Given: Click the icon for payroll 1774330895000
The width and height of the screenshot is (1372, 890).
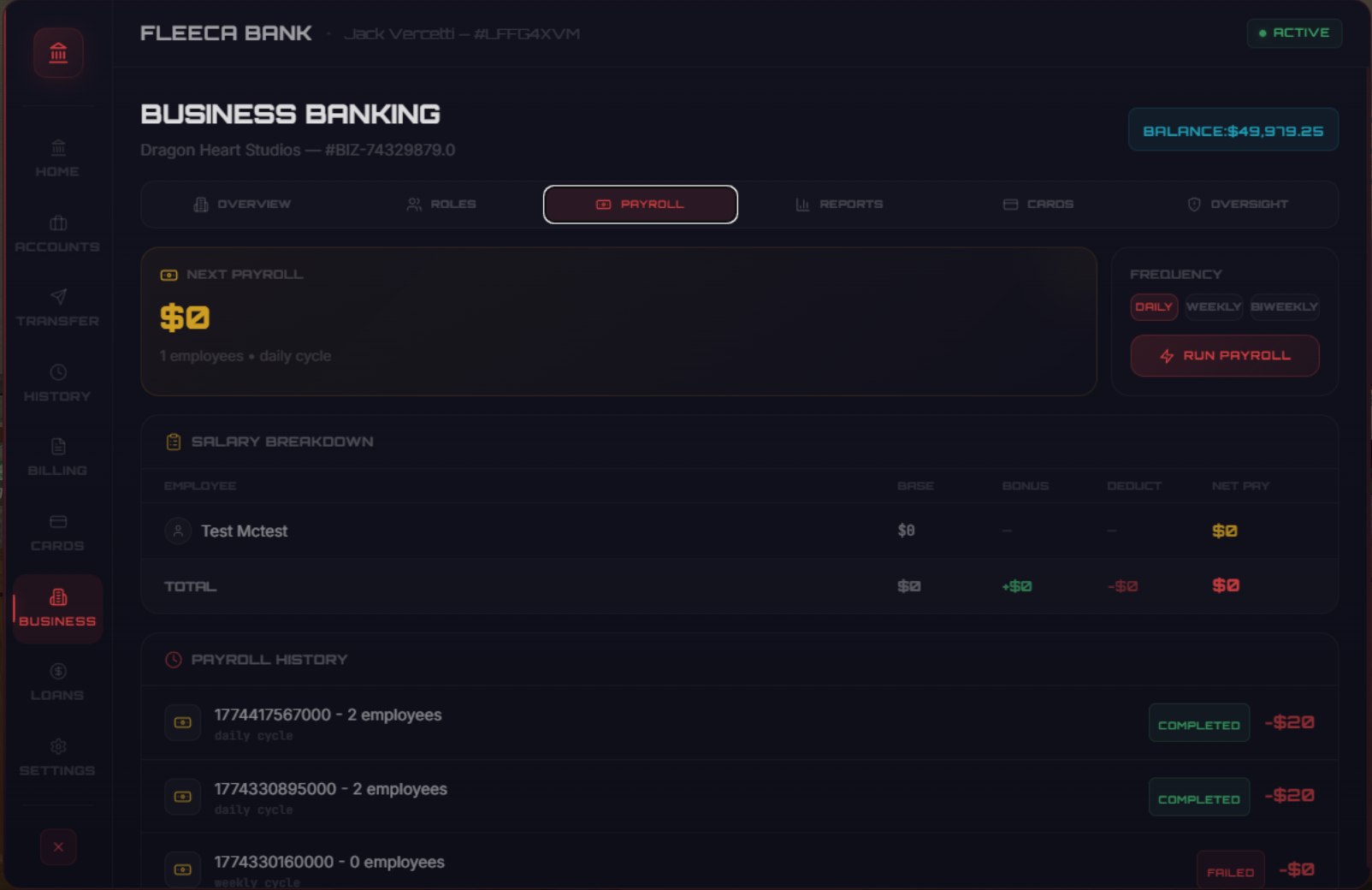Looking at the screenshot, I should [183, 797].
